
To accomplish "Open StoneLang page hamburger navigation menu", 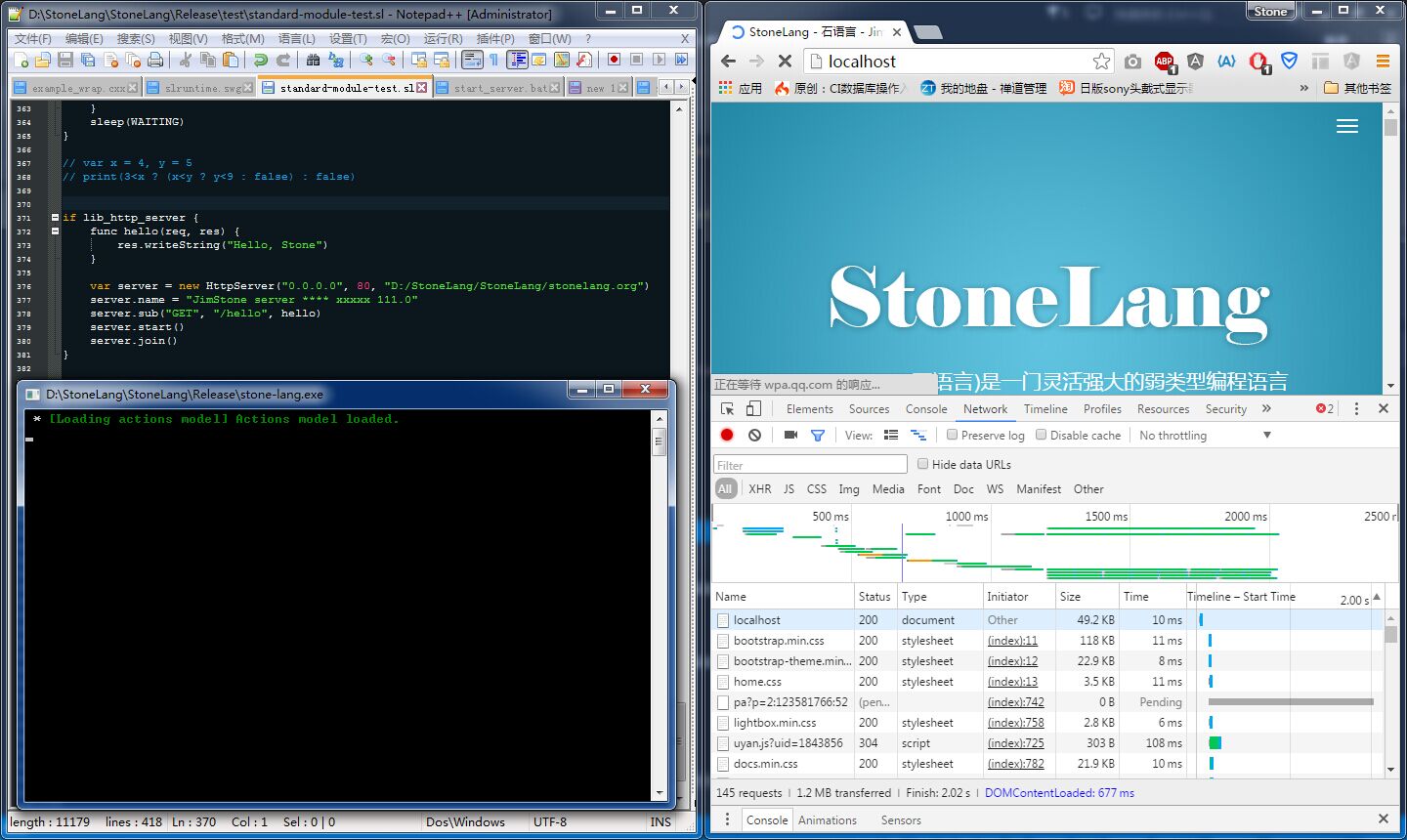I will [1347, 126].
